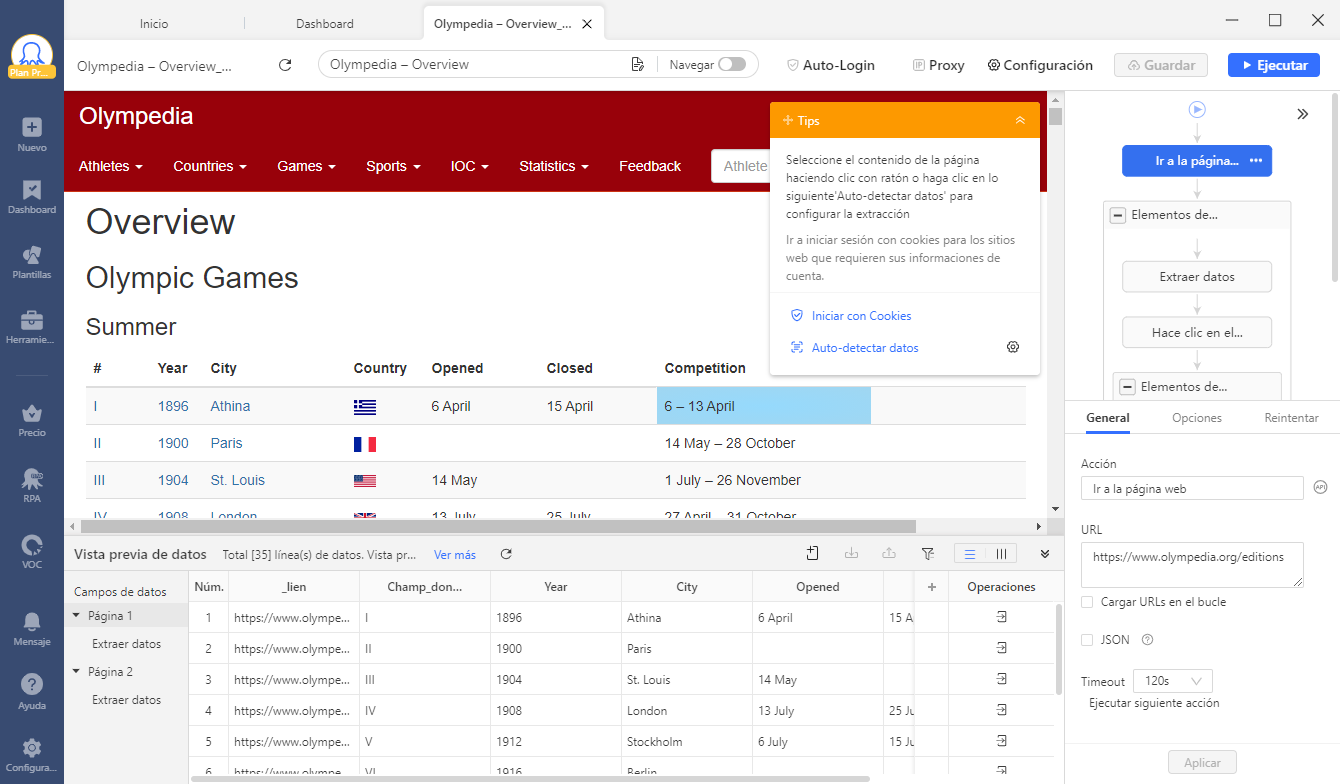Open VOC icon in sidebar
Viewport: 1340px width, 784px height.
coord(32,545)
